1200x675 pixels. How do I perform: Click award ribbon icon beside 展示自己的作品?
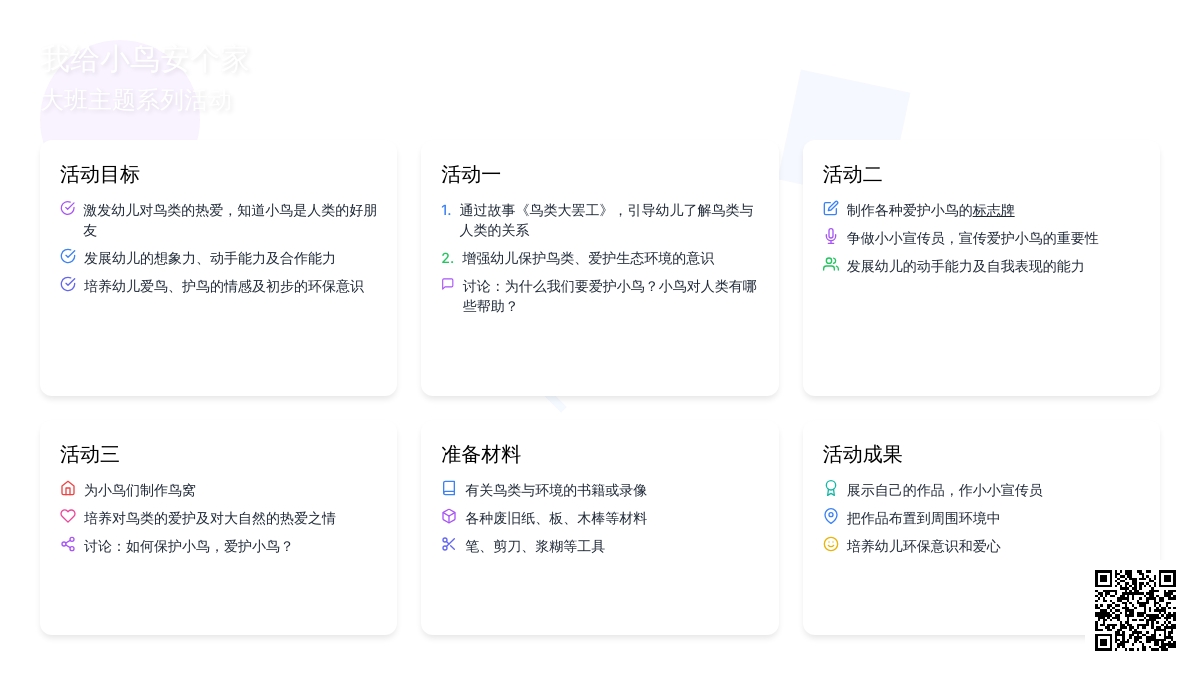coord(831,488)
